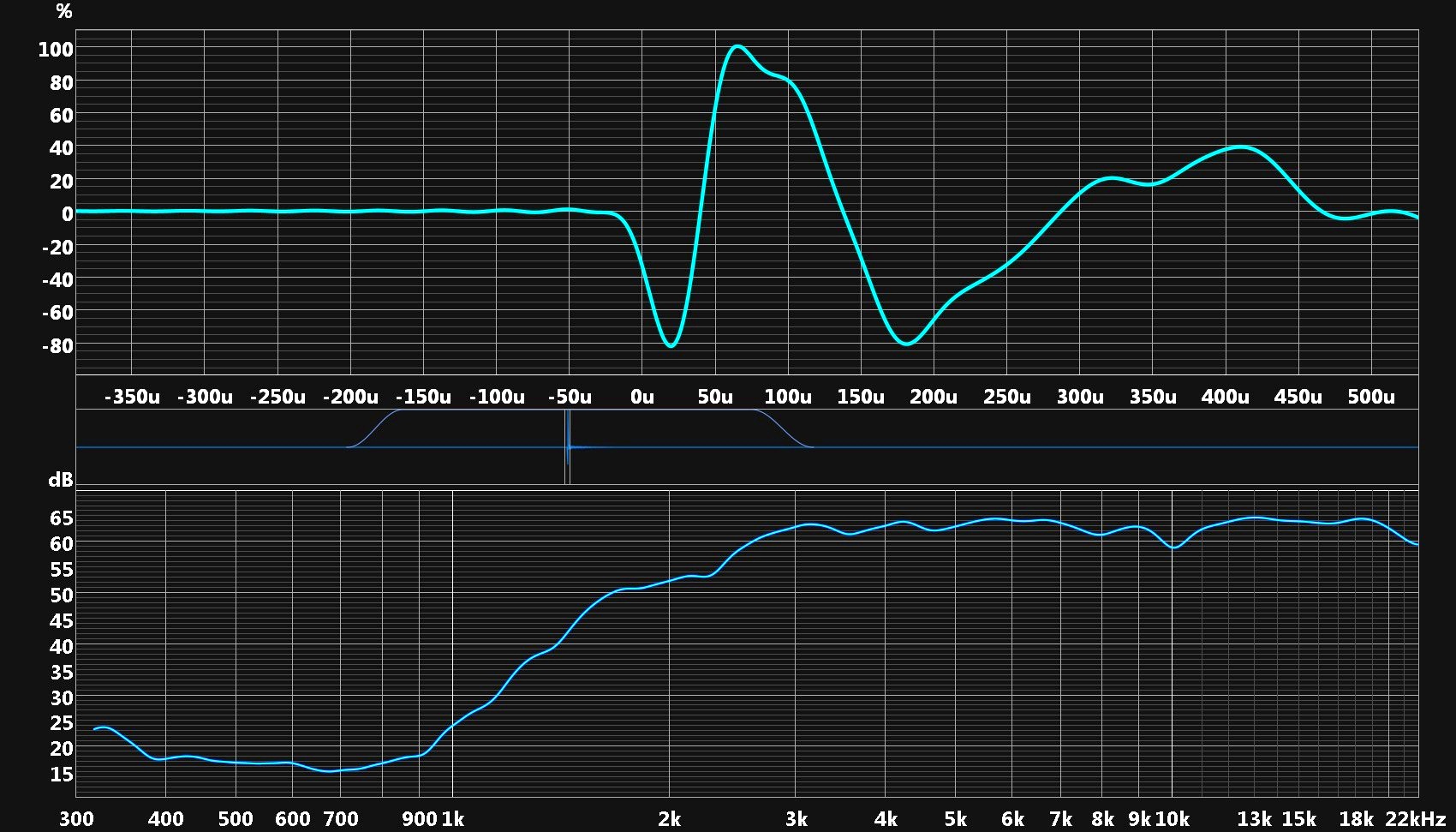Click the '900' frequency axis label
Screen dimensions: 1456x832
click(420, 819)
